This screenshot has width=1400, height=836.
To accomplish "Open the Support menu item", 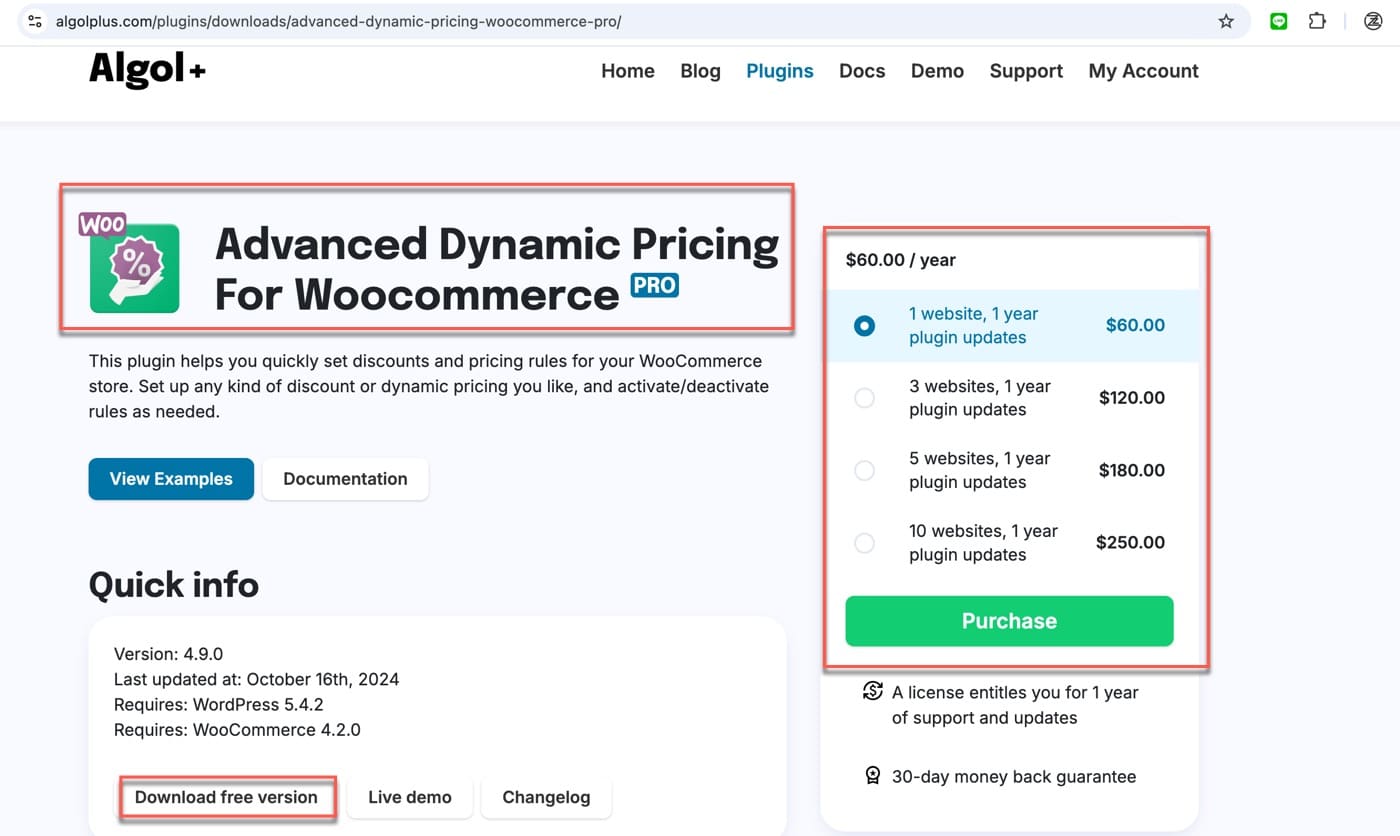I will tap(1026, 71).
